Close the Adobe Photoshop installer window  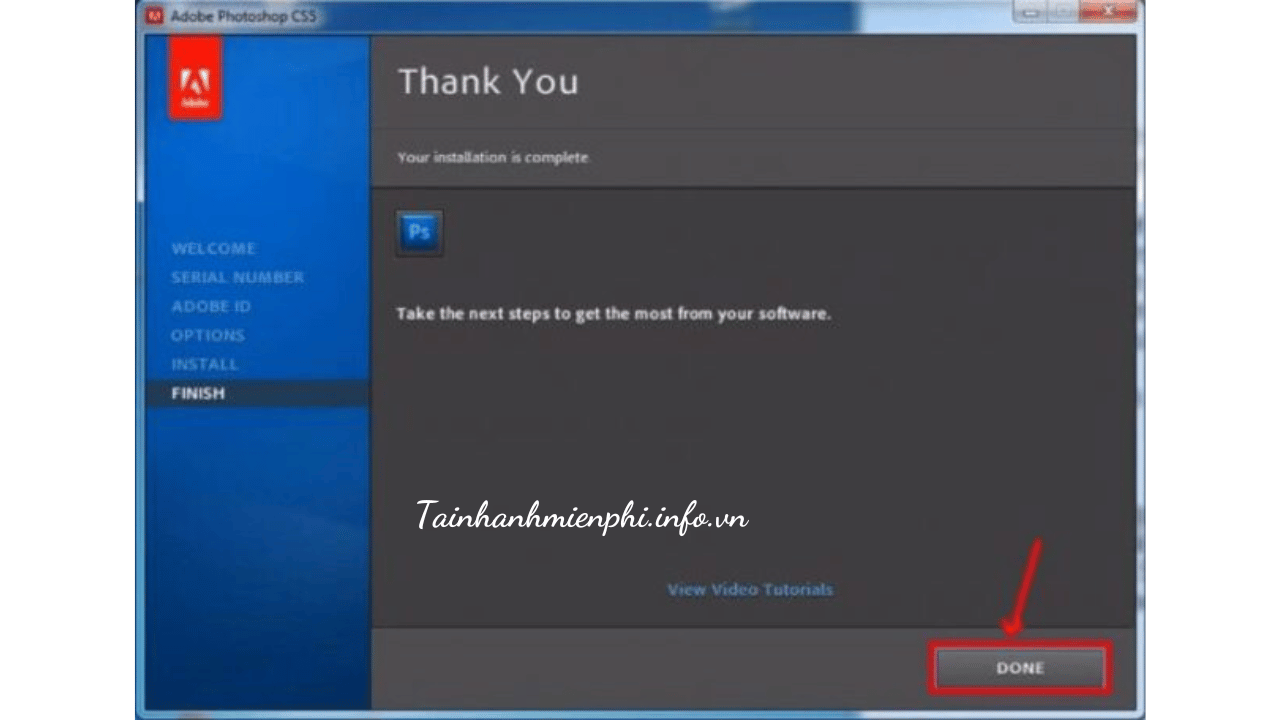click(x=1109, y=11)
